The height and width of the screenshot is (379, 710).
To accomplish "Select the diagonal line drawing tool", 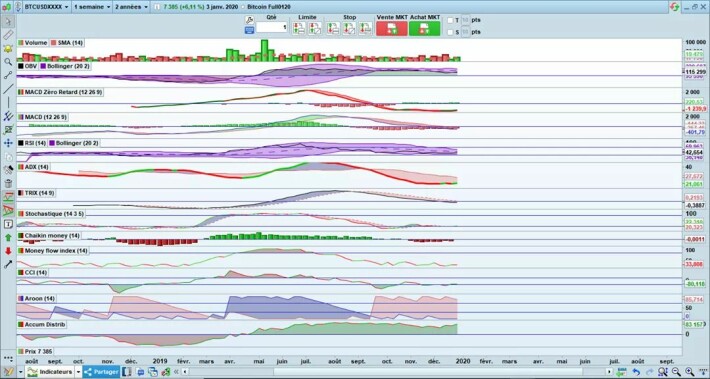I will pyautogui.click(x=8, y=89).
